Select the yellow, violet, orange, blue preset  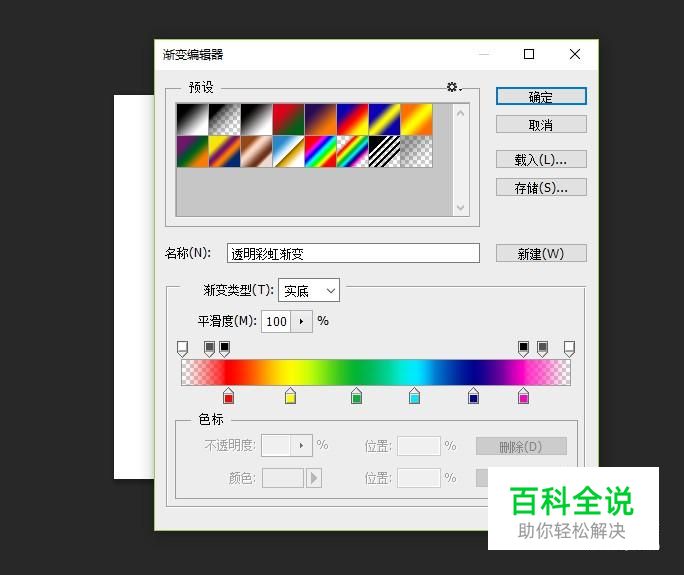225,151
